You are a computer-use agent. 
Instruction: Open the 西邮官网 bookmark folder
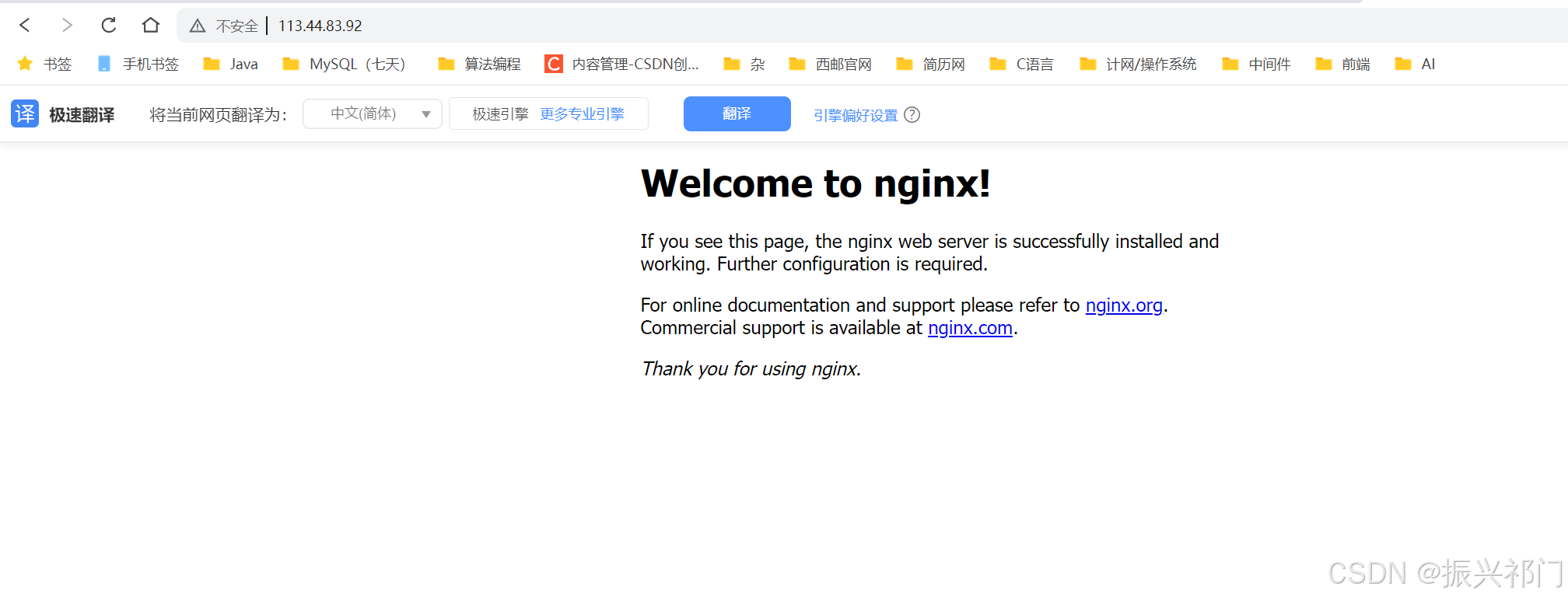pos(830,64)
